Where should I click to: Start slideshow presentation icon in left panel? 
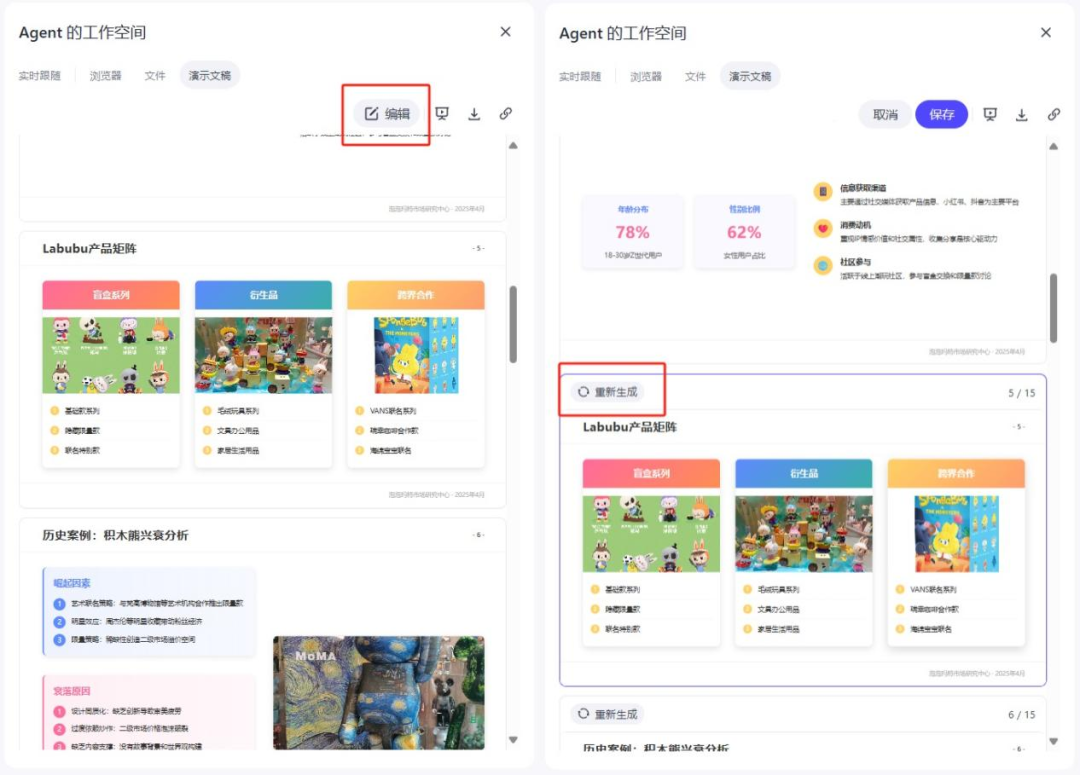point(442,114)
